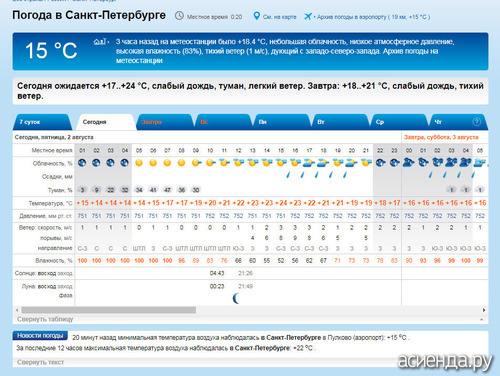Switch to the 'Завтра' tab
The height and width of the screenshot is (376, 500).
(165, 122)
